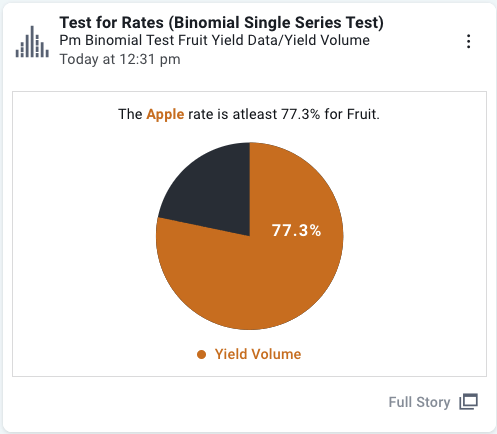Click the Yield Volume legend text
The width and height of the screenshot is (497, 434).
[x=258, y=354]
